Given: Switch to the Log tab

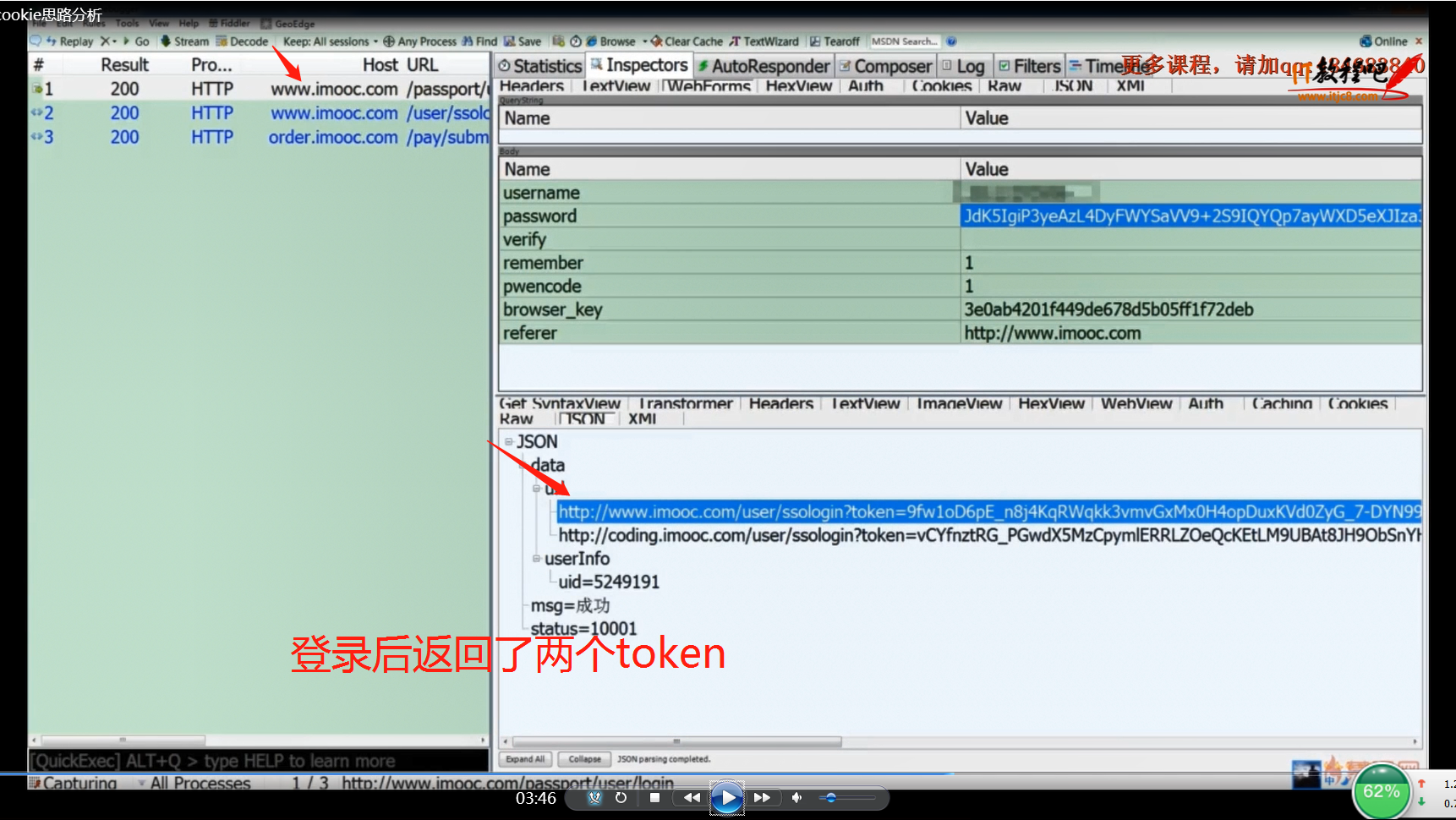Looking at the screenshot, I should pos(963,66).
